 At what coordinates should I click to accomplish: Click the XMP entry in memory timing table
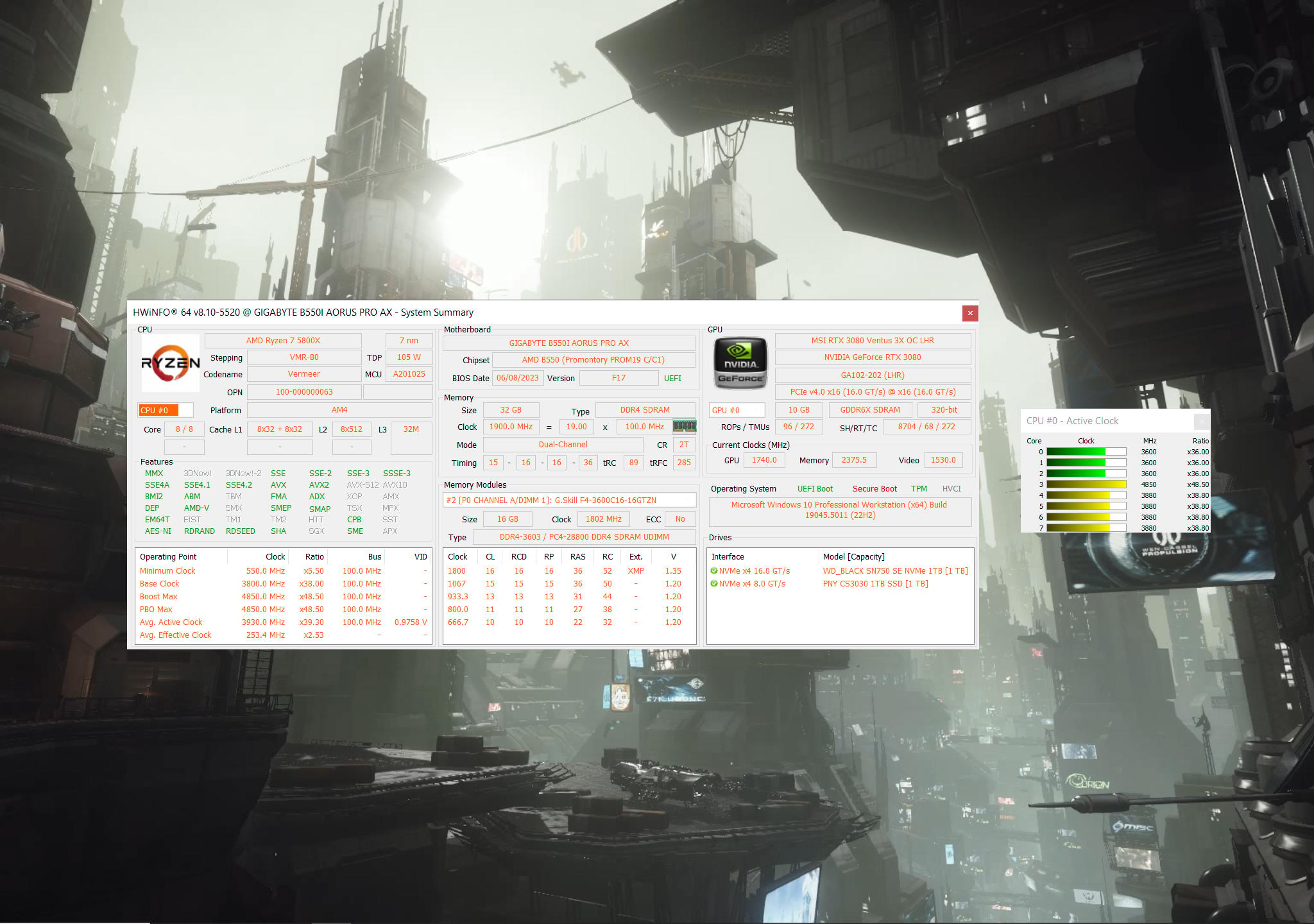636,571
